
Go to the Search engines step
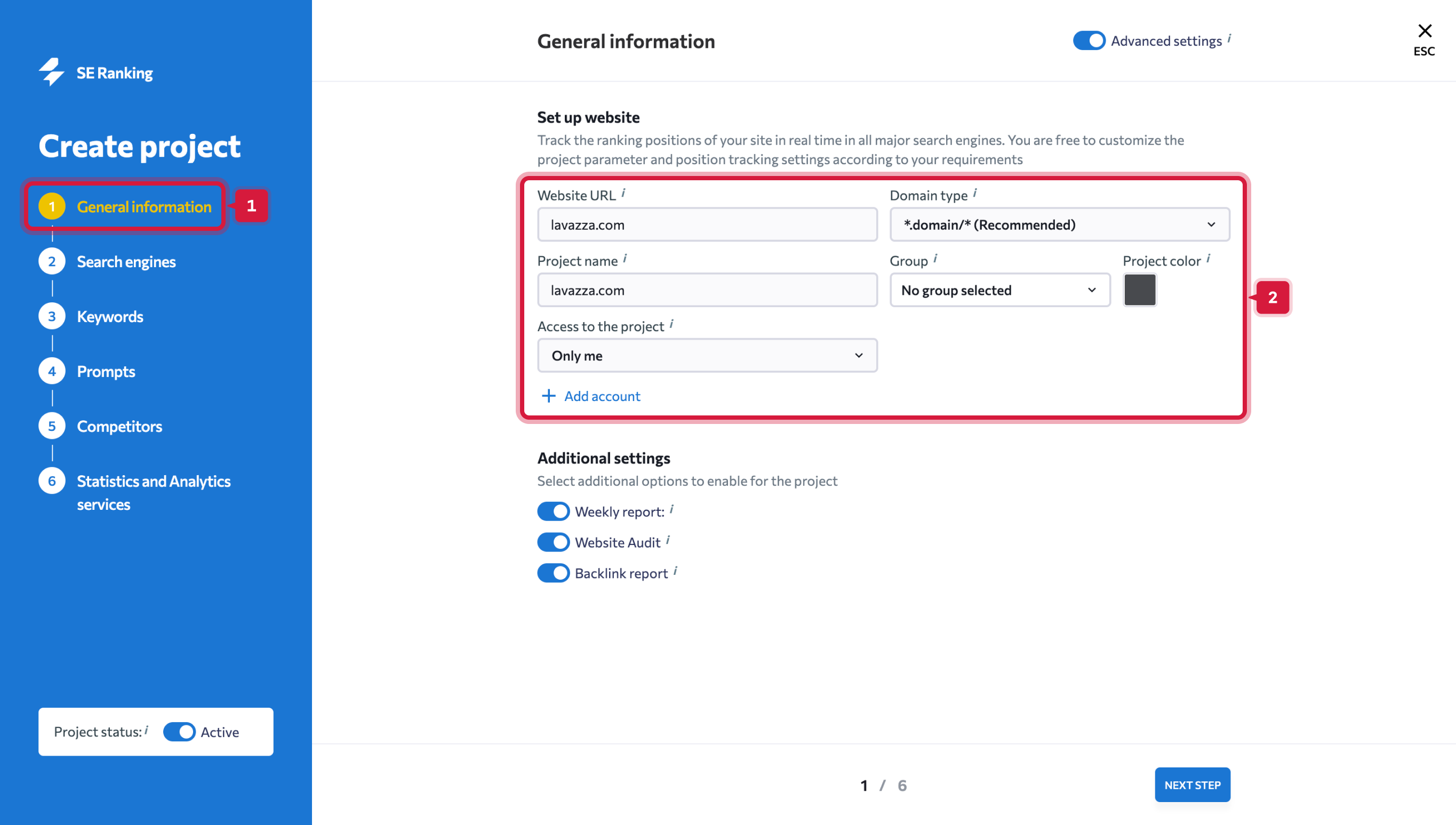coord(126,262)
